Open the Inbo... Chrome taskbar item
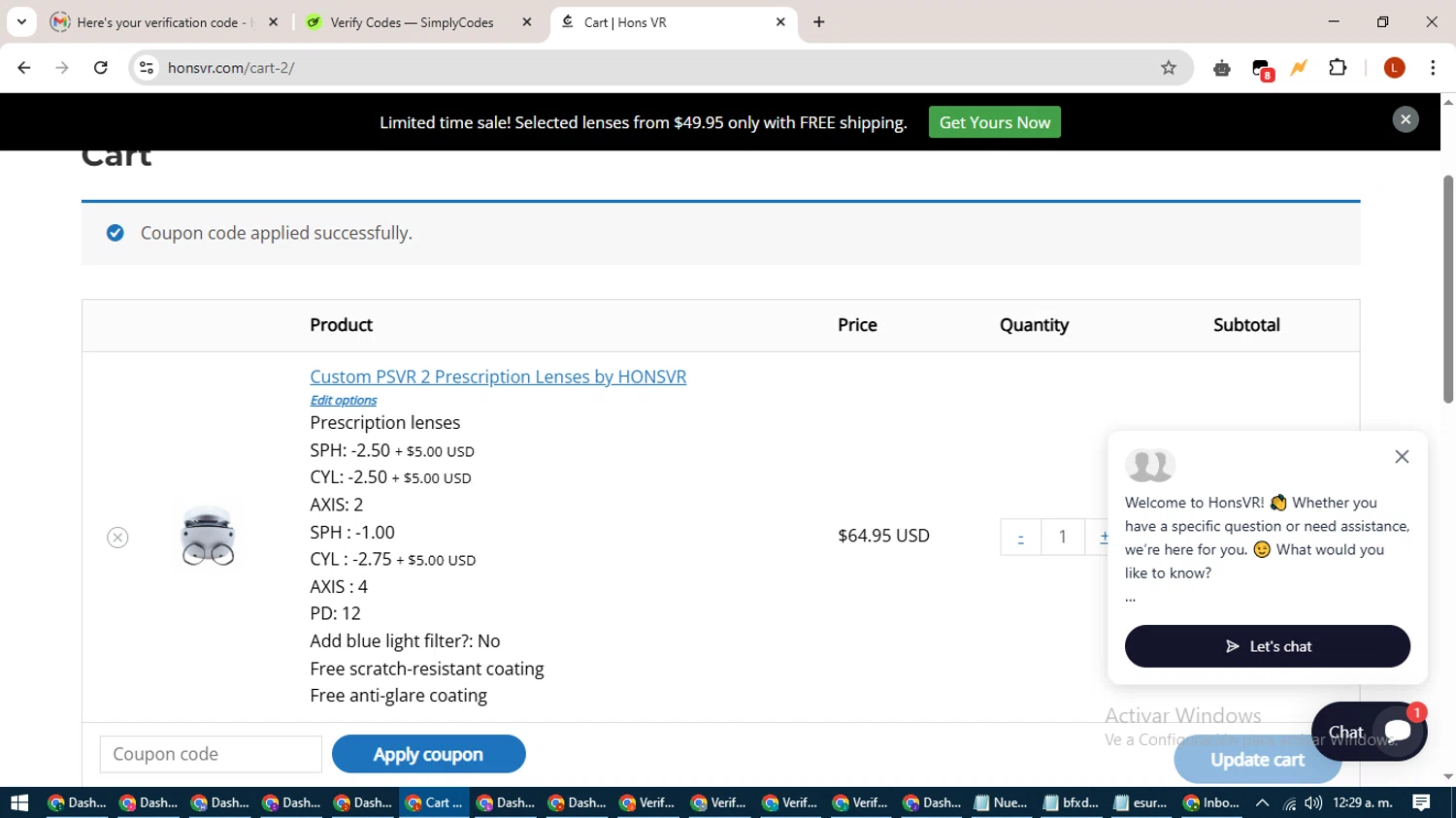Viewport: 1456px width, 818px height. [x=1212, y=802]
